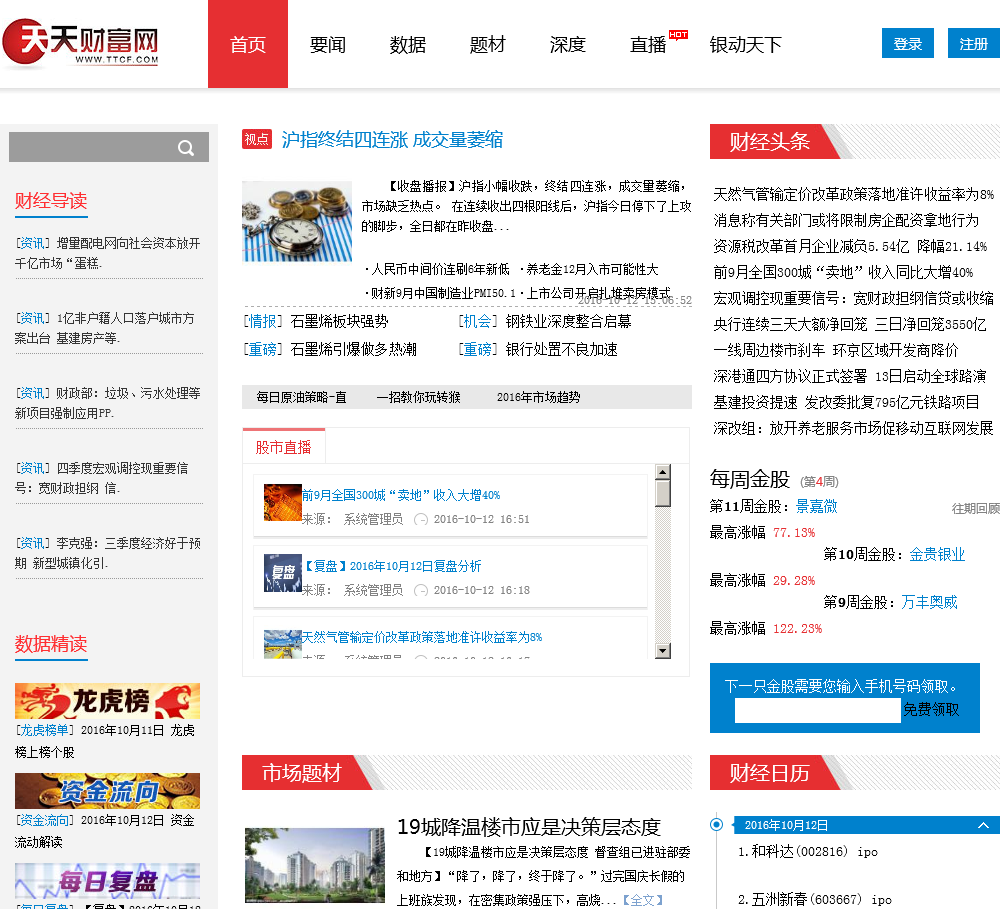Open the 题材 navigation item
This screenshot has height=909, width=1000.
[488, 45]
